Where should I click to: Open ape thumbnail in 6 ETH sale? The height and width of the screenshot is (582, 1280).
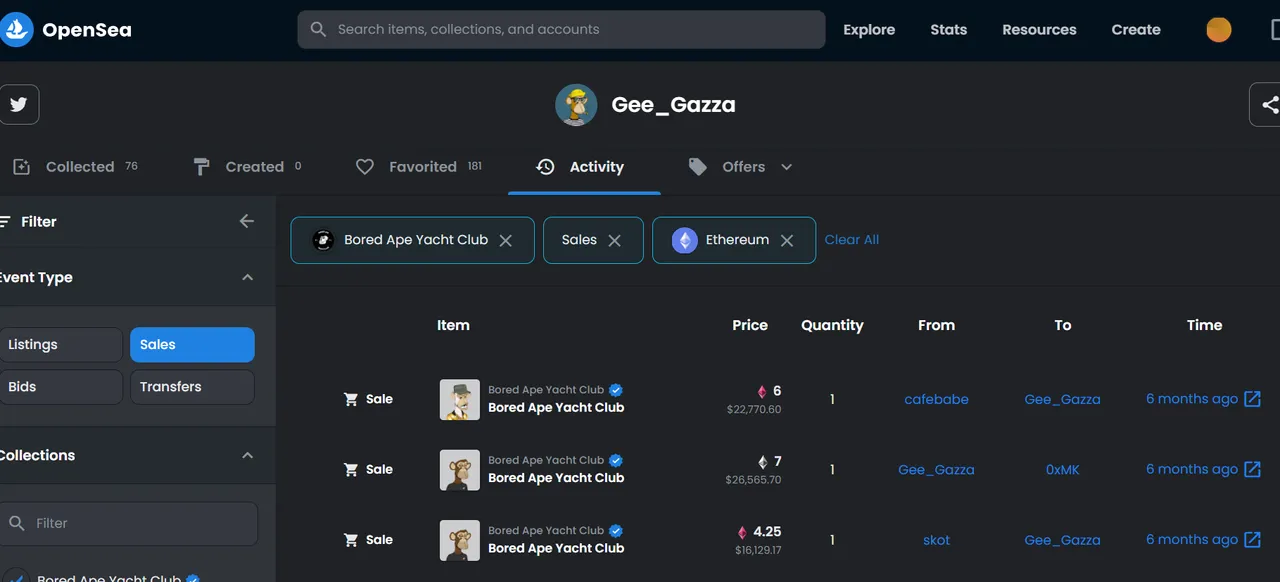point(460,399)
